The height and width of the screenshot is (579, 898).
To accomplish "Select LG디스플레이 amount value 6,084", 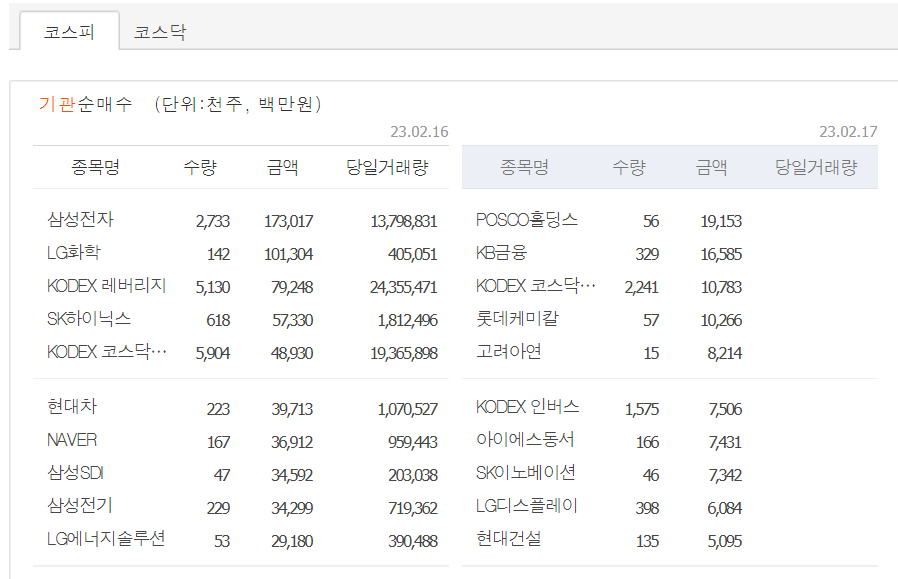I will 724,509.
